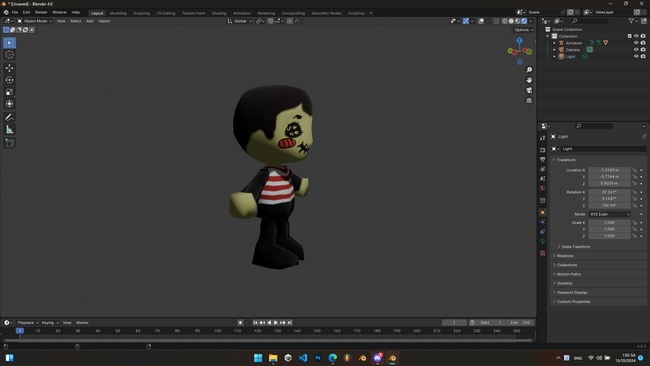Screen dimensions: 650x366
Task: Open the viewport Add menu
Action: click(x=90, y=21)
